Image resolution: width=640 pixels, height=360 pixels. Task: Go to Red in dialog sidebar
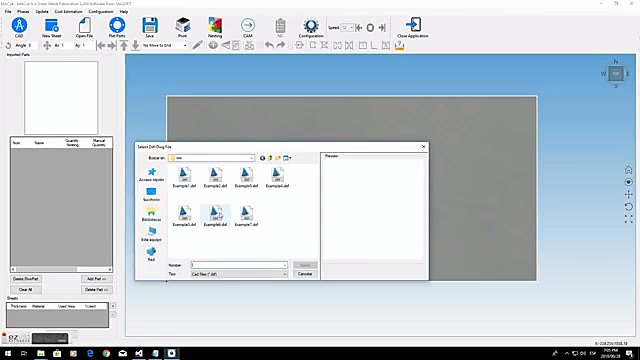[x=151, y=254]
